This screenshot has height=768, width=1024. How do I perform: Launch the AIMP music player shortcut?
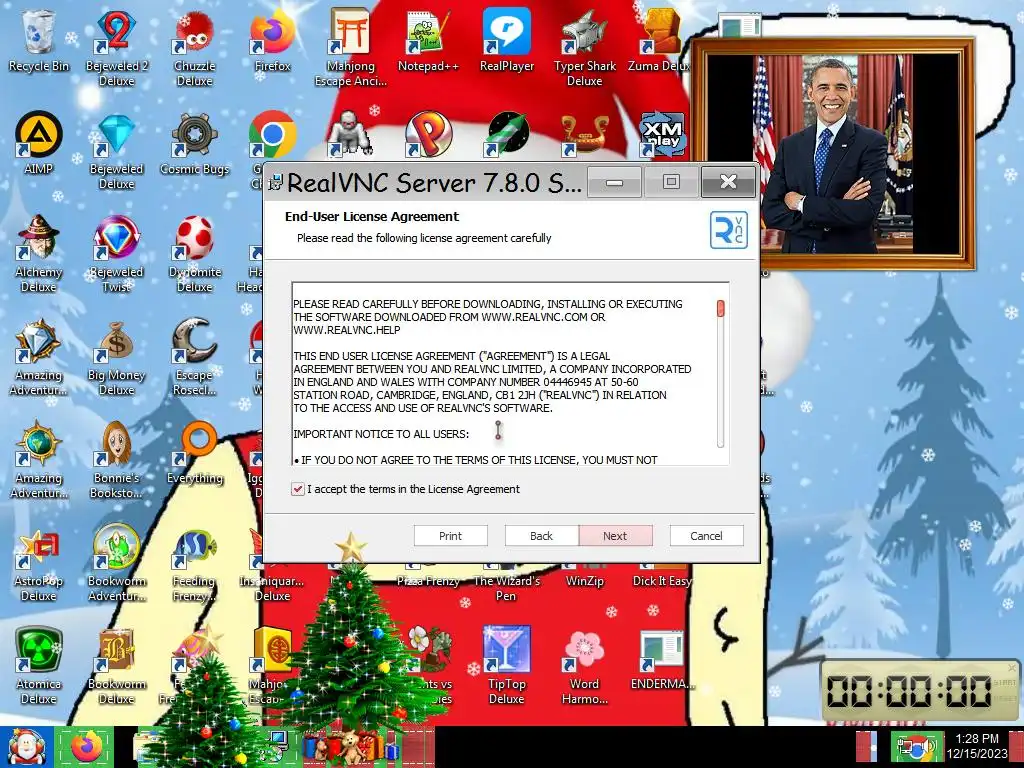click(x=38, y=142)
